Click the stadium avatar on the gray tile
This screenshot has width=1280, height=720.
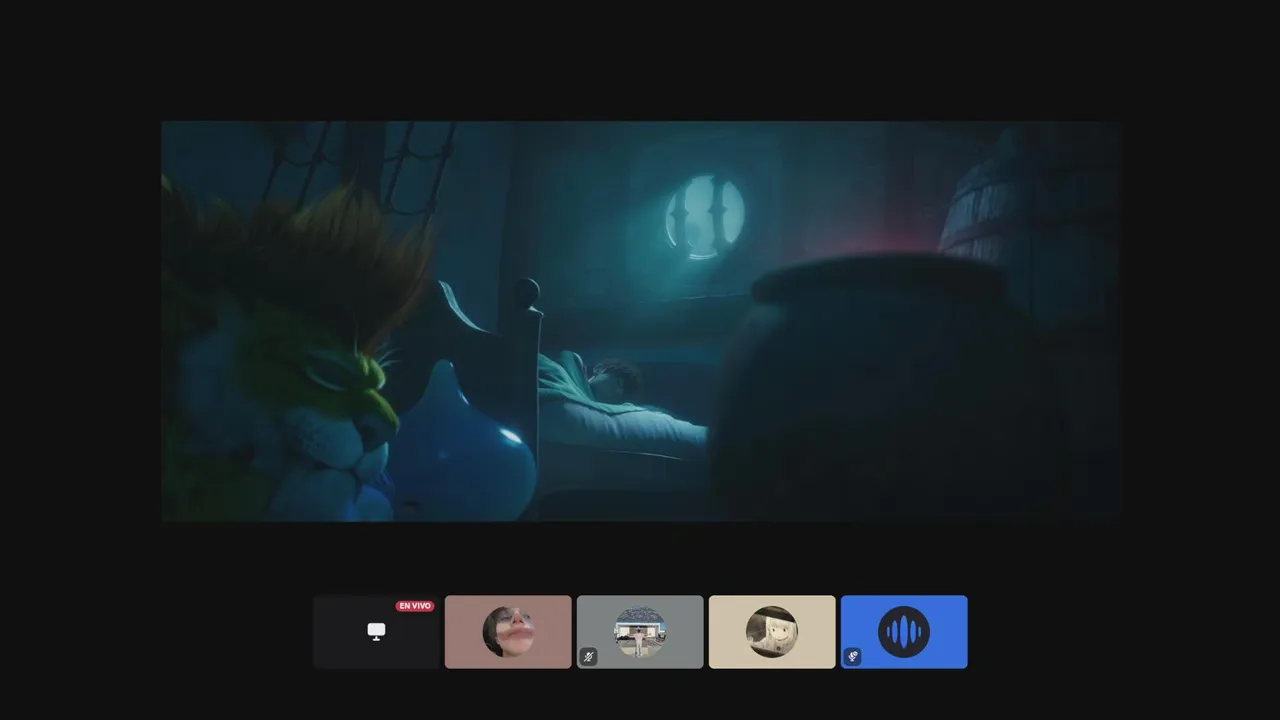coord(640,632)
